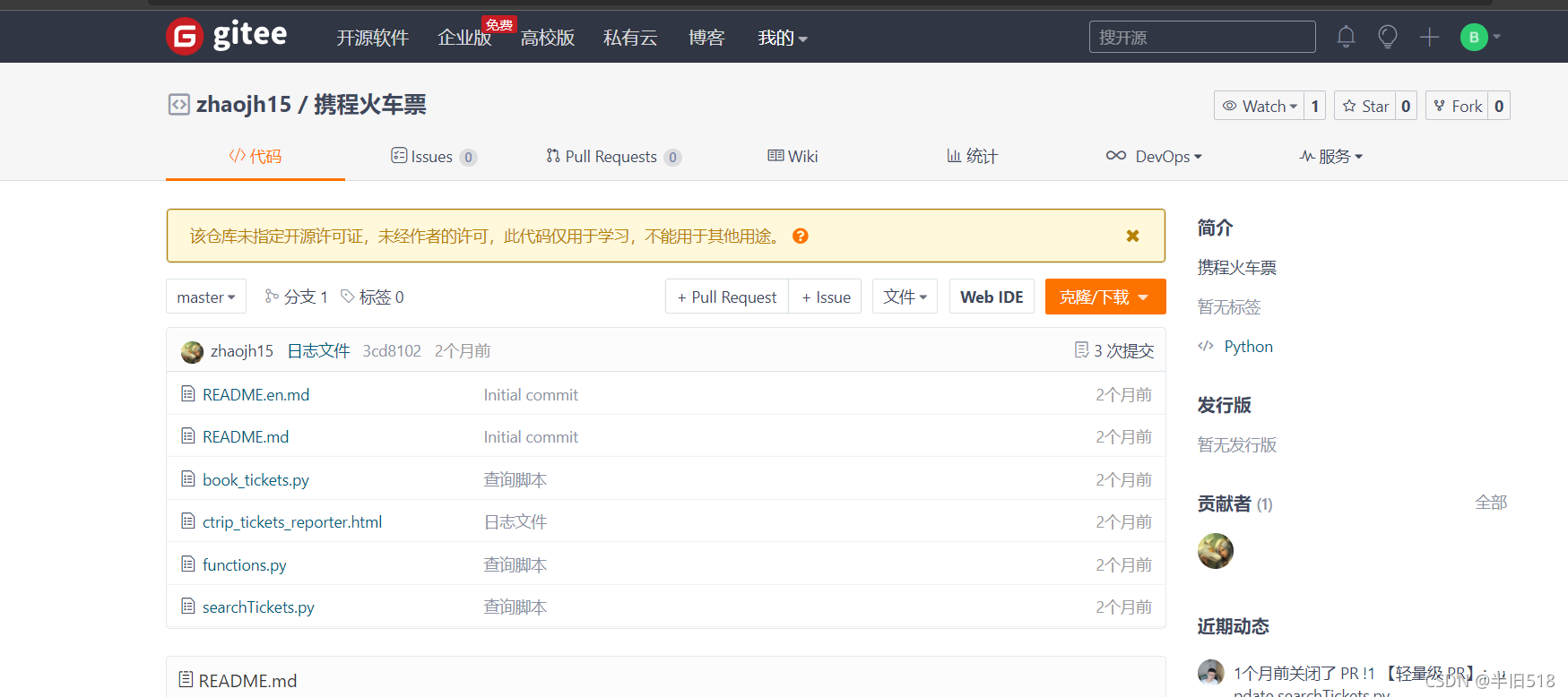Open the 我的 menu dropdown

click(783, 38)
